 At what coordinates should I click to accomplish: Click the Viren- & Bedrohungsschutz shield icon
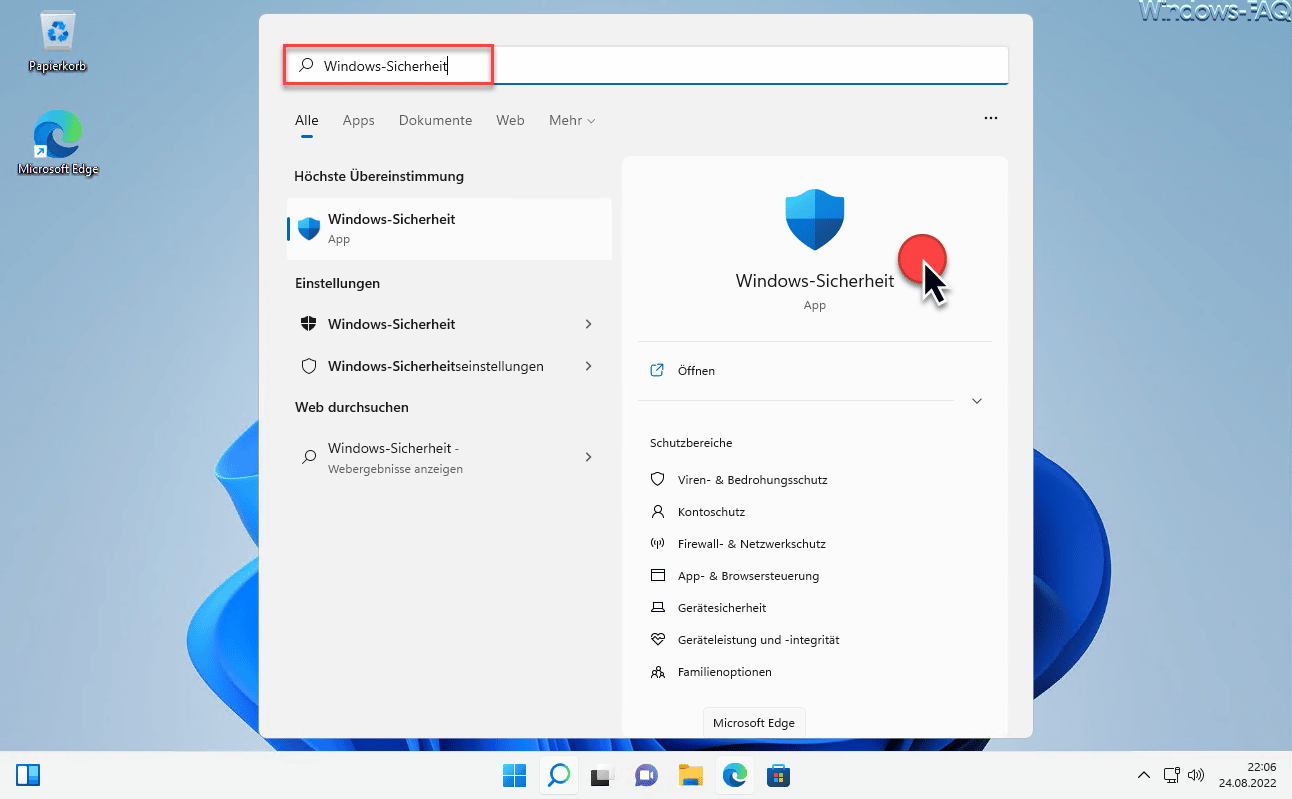(x=658, y=479)
